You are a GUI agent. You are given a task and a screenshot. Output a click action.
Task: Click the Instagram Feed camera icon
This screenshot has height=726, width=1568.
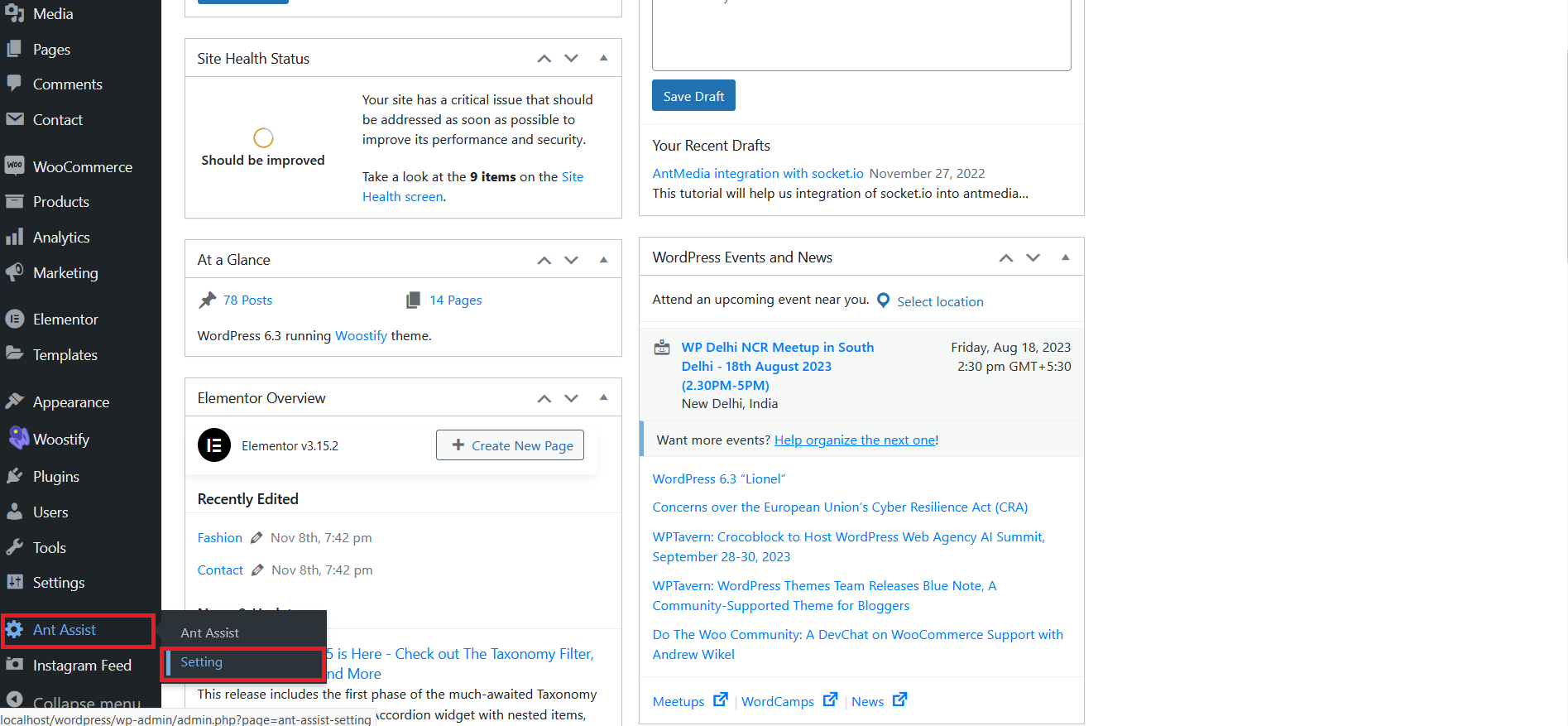(x=14, y=665)
